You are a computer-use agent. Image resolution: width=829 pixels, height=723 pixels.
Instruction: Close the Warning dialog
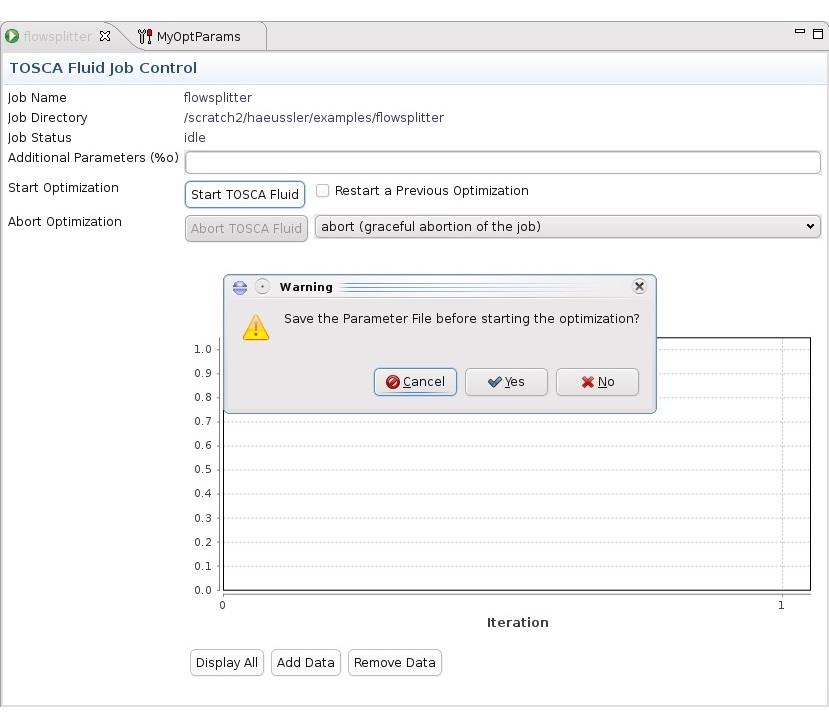point(639,286)
